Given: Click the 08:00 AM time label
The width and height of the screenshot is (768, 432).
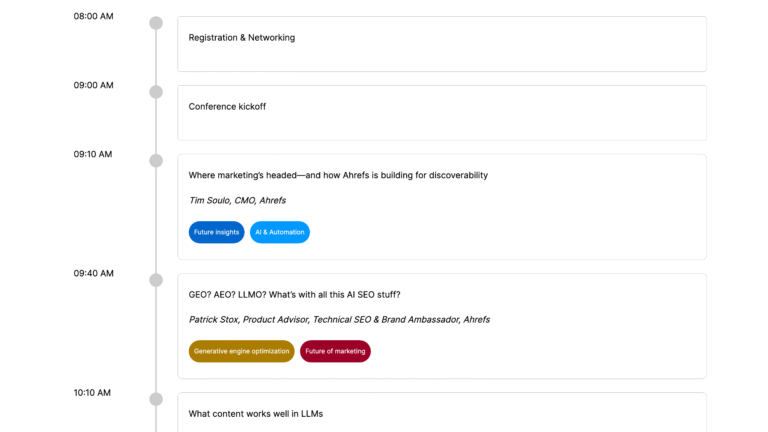Looking at the screenshot, I should 93,16.
